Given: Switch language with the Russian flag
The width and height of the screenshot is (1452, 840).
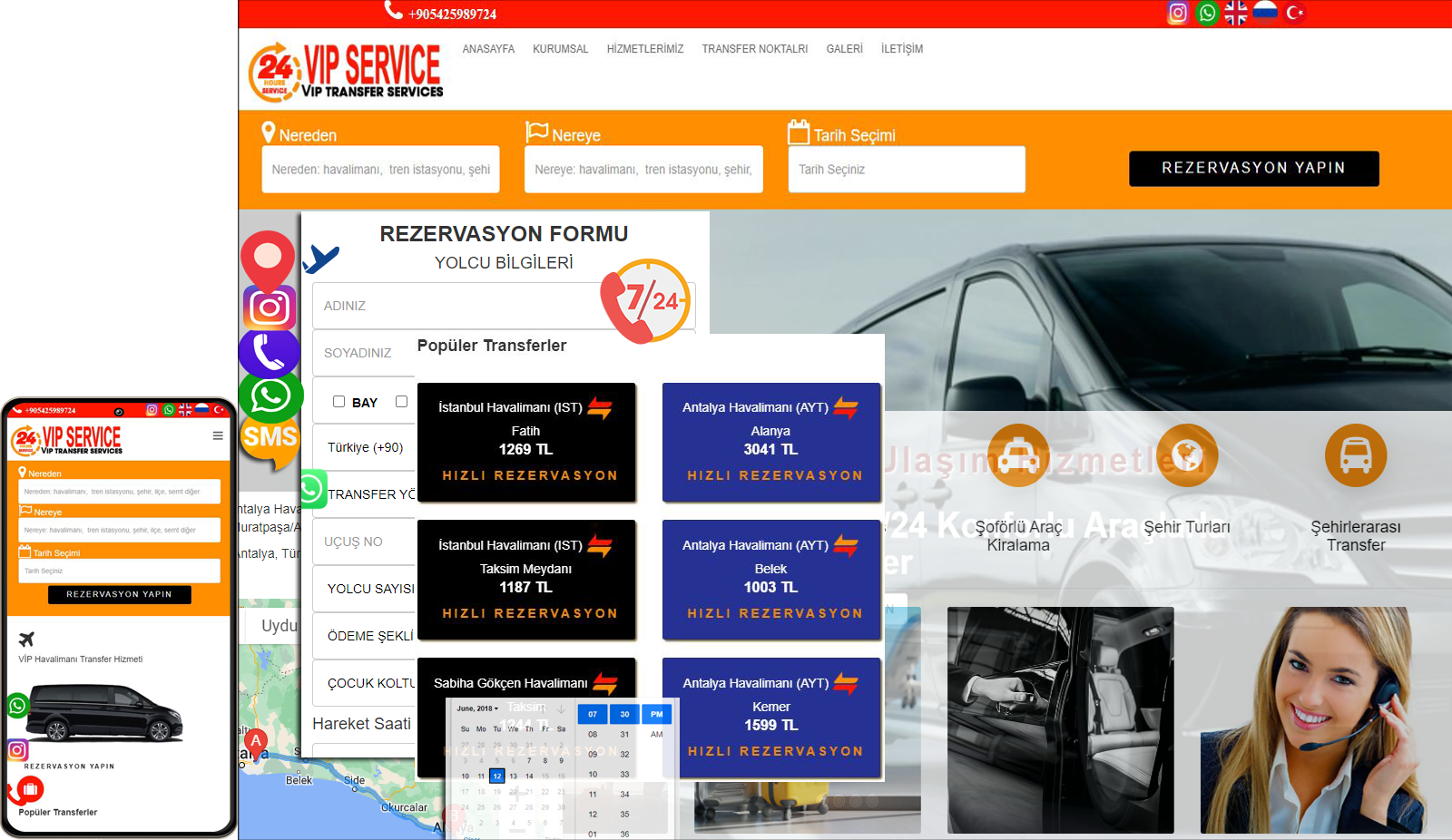Looking at the screenshot, I should coord(1265,11).
